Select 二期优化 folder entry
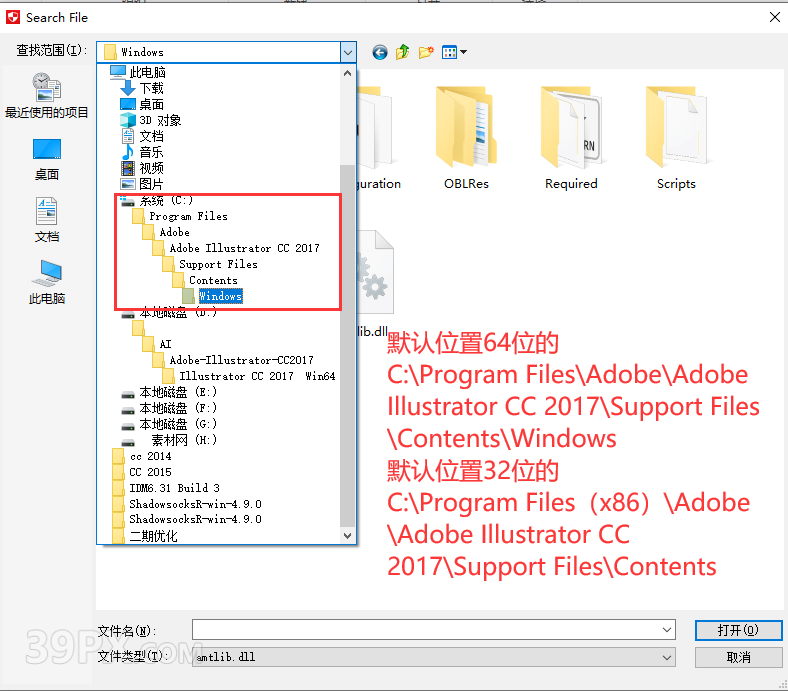Viewport: 788px width, 691px height. tap(145, 536)
